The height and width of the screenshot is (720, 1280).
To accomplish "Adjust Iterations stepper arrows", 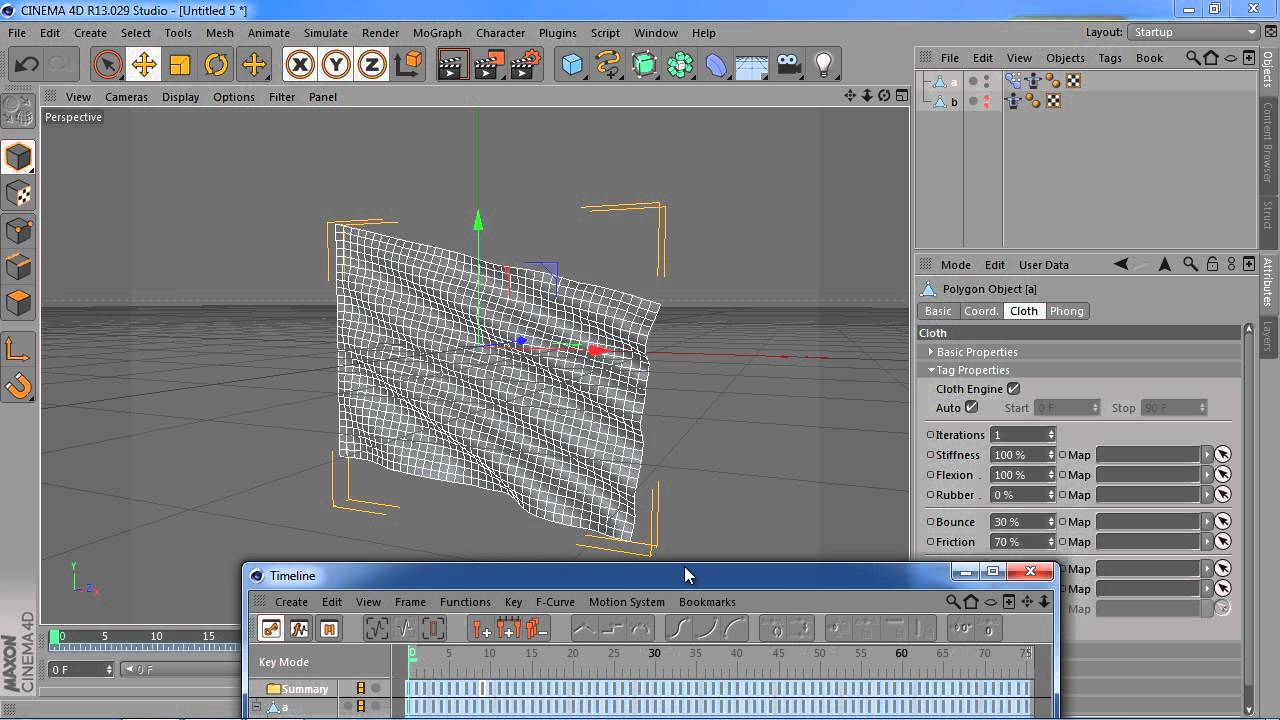I will pos(1051,435).
